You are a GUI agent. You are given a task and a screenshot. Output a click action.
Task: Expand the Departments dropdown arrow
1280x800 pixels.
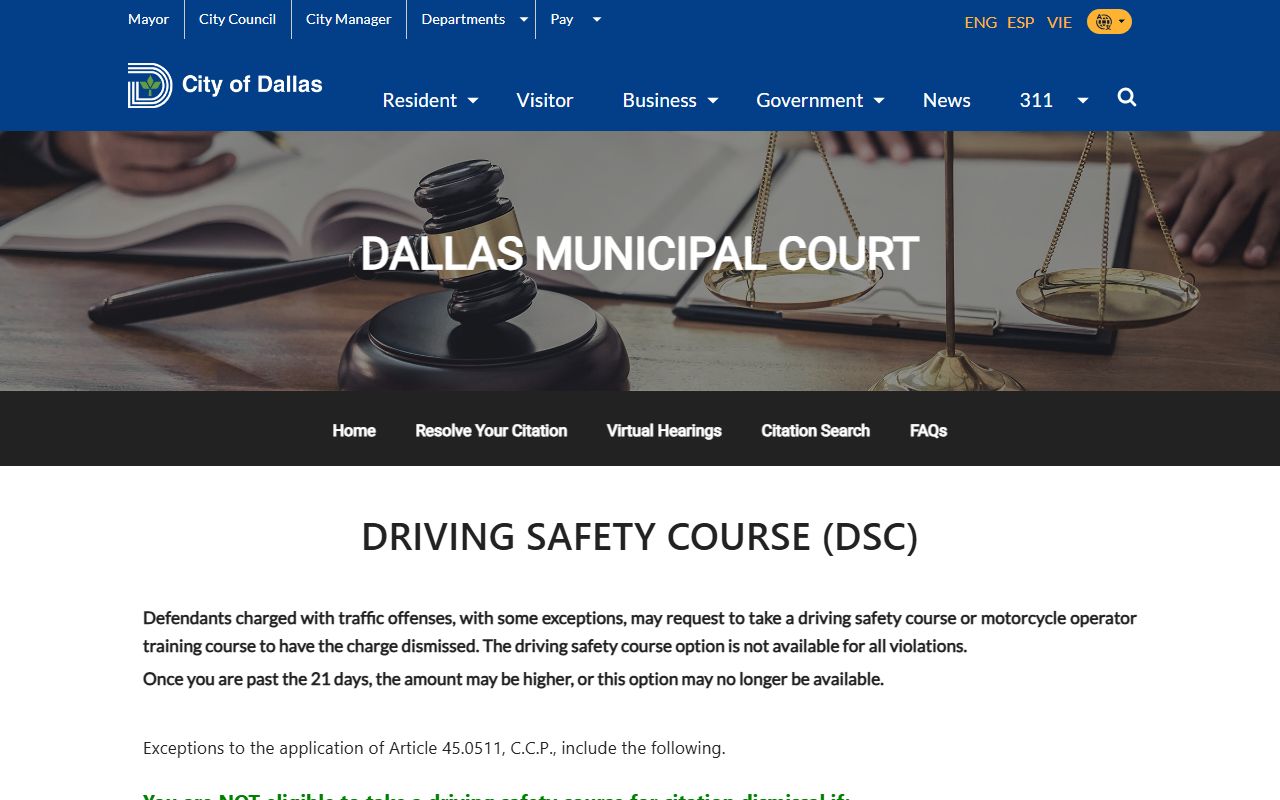(523, 19)
